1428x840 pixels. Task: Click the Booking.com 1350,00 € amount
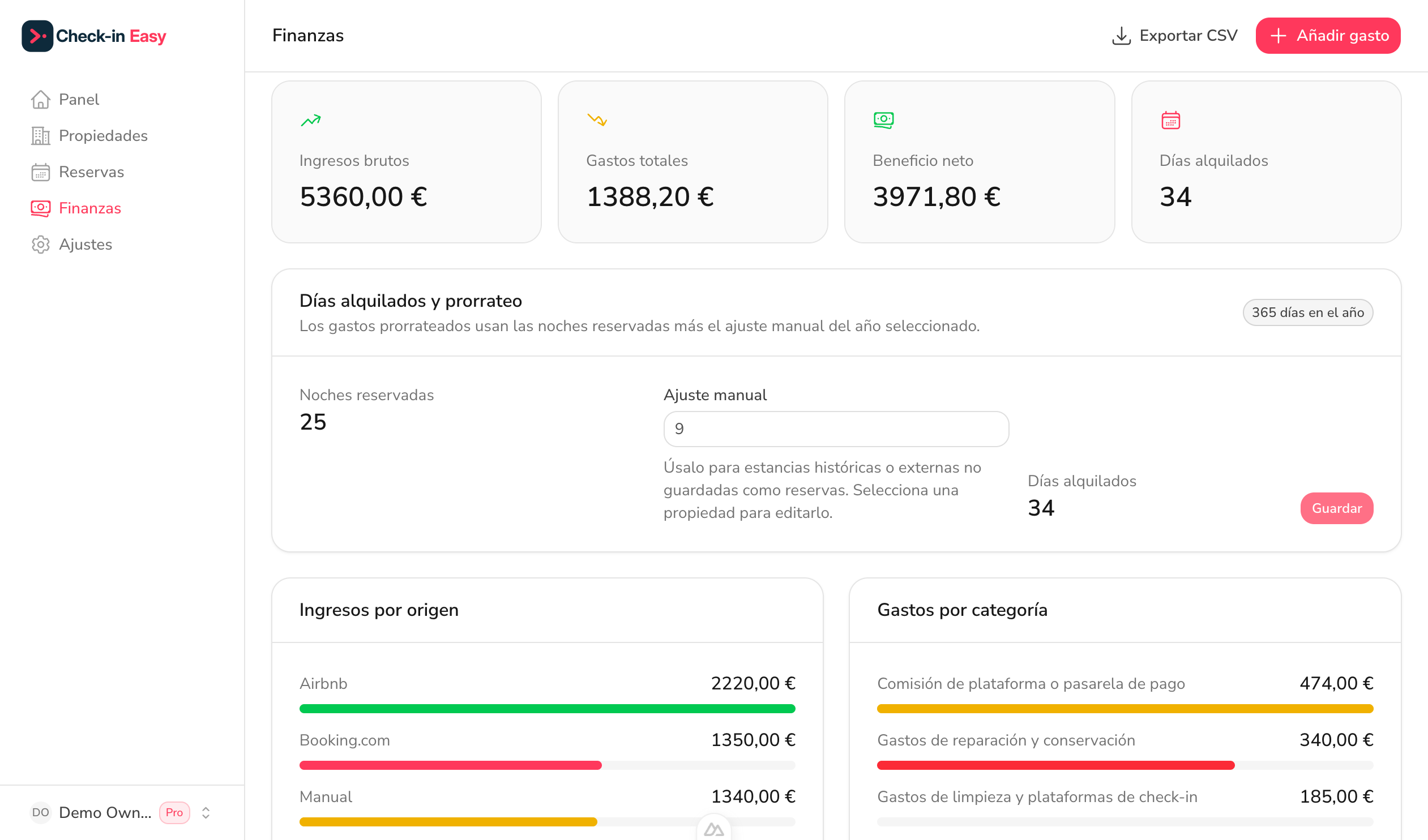point(753,740)
